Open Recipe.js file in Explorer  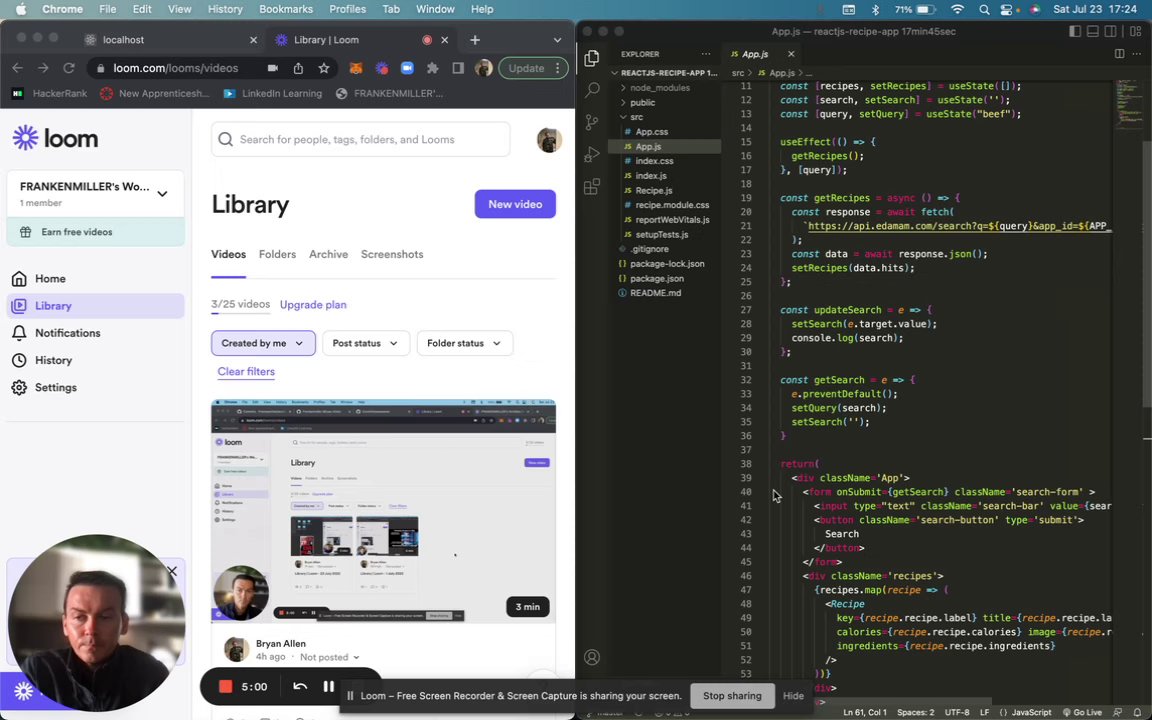[654, 190]
